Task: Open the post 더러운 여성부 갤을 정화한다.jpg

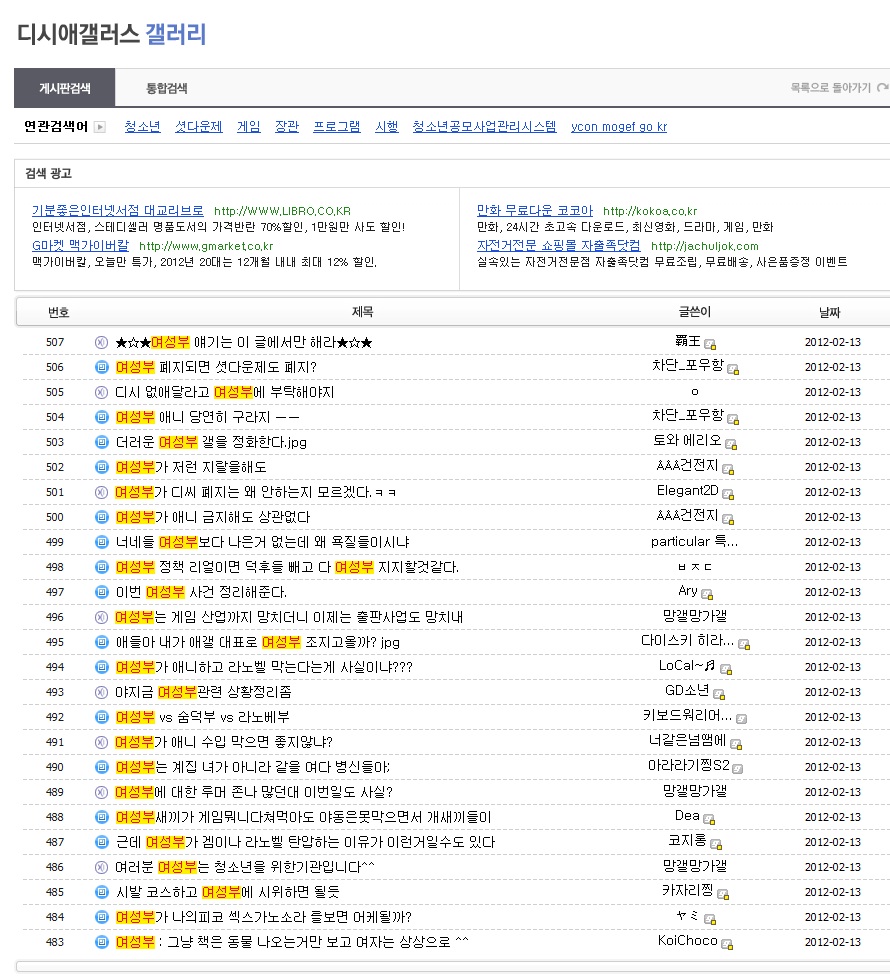Action: pos(211,442)
